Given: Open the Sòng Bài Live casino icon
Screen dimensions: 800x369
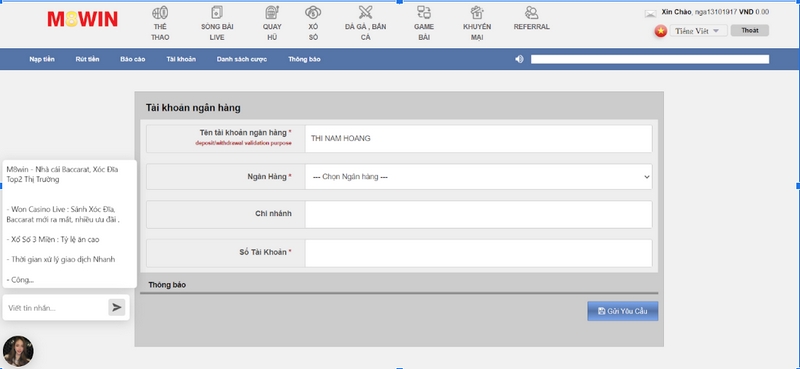Looking at the screenshot, I should [217, 13].
